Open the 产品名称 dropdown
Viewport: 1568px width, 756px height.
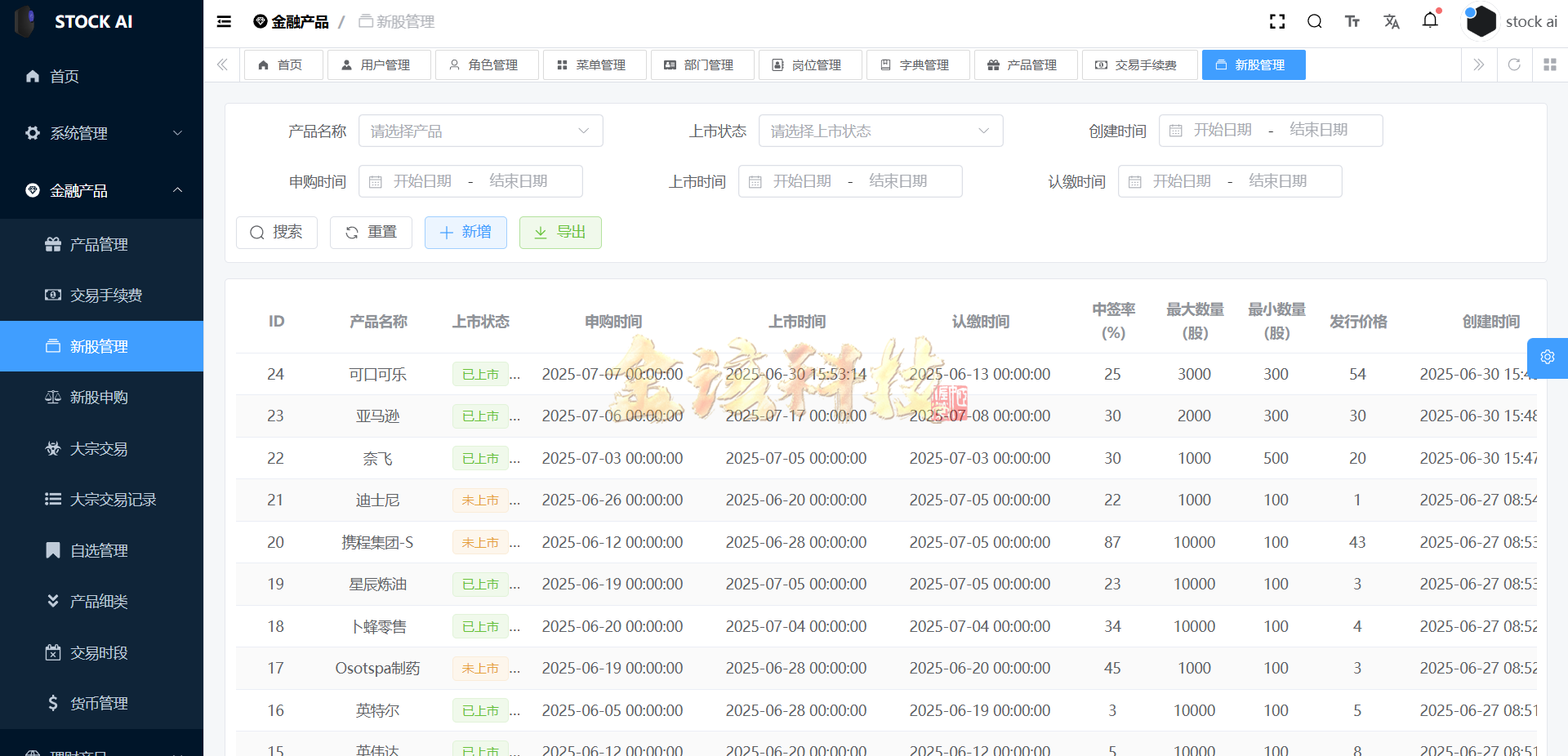[x=480, y=131]
